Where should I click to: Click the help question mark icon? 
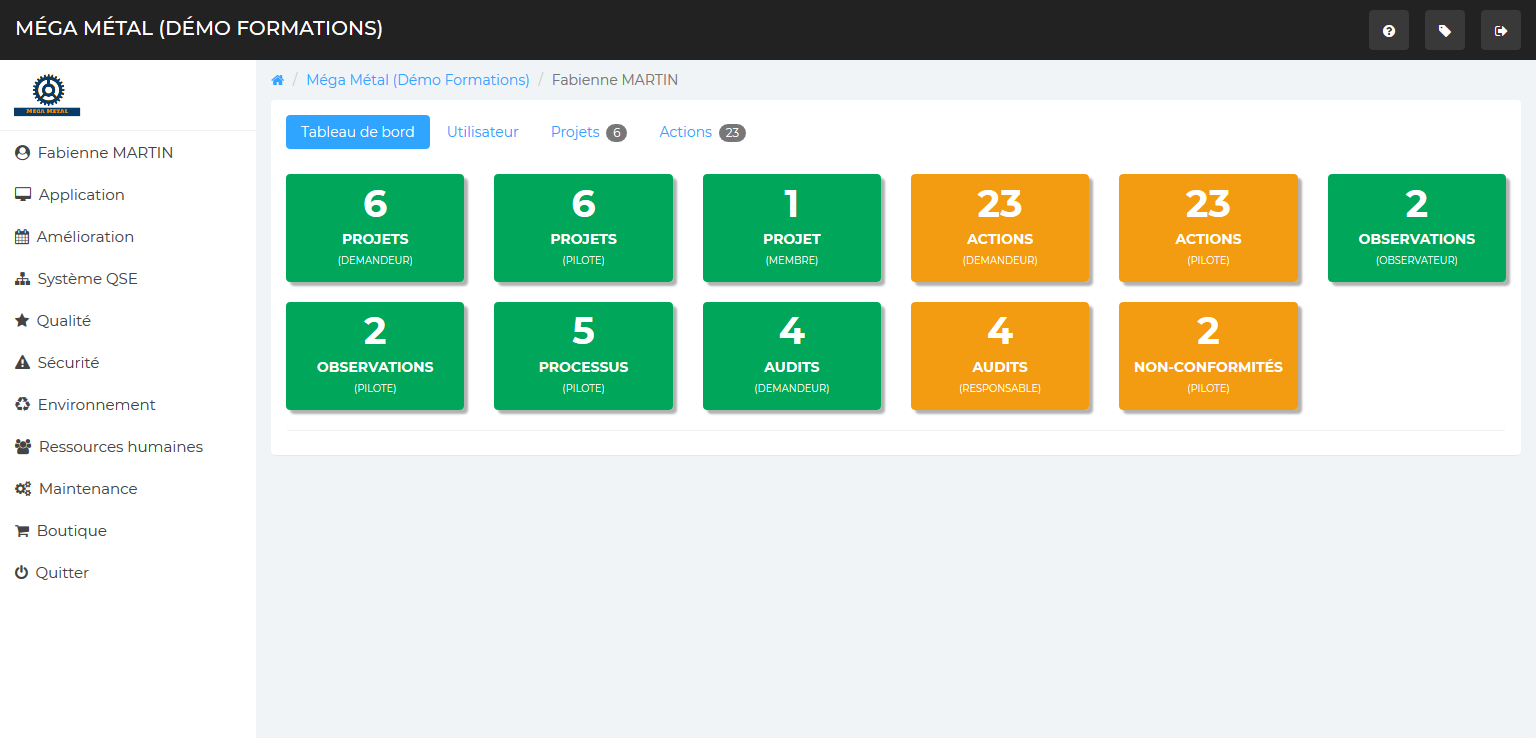point(1388,31)
